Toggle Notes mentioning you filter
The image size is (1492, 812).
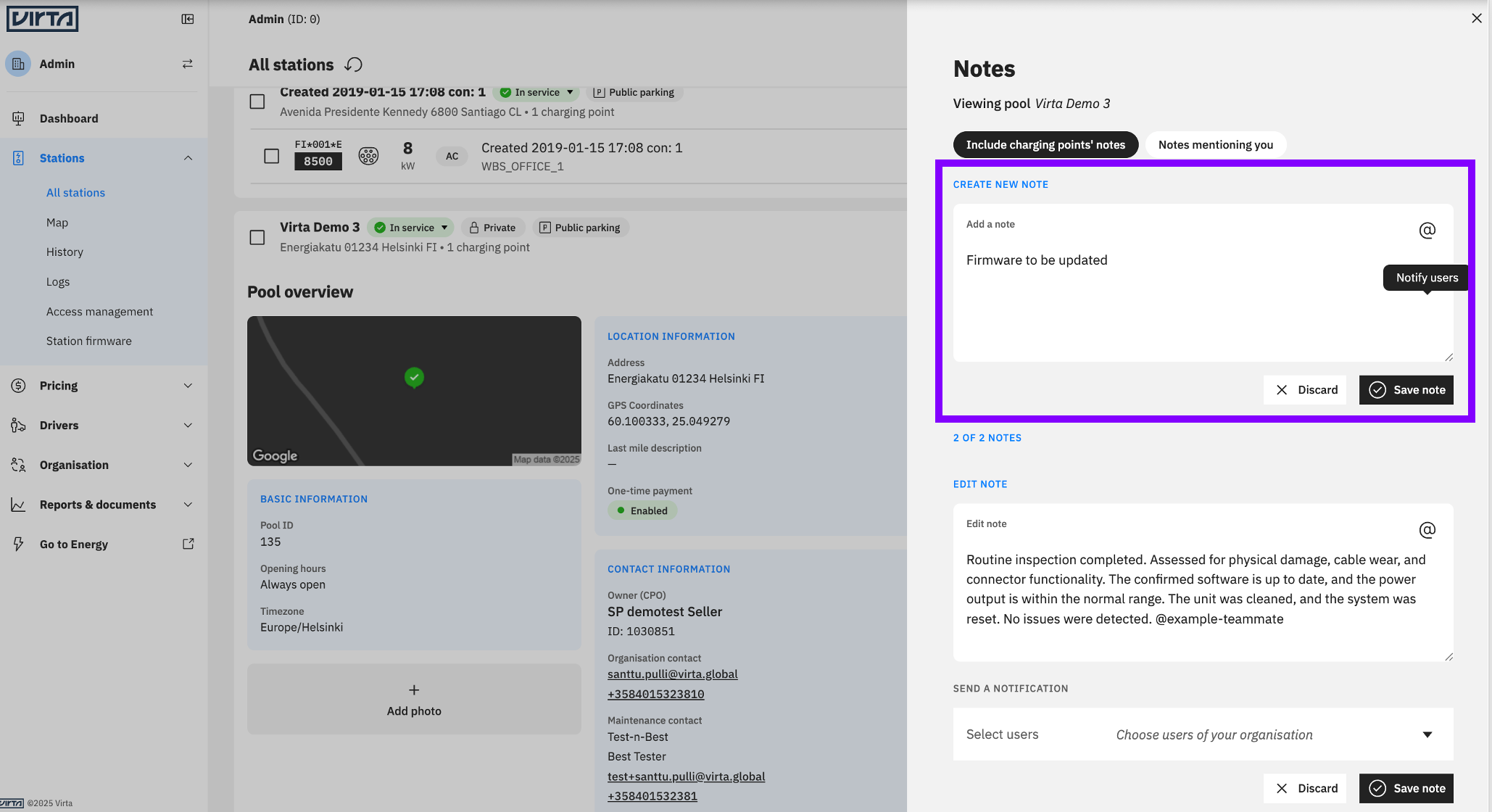(x=1216, y=145)
